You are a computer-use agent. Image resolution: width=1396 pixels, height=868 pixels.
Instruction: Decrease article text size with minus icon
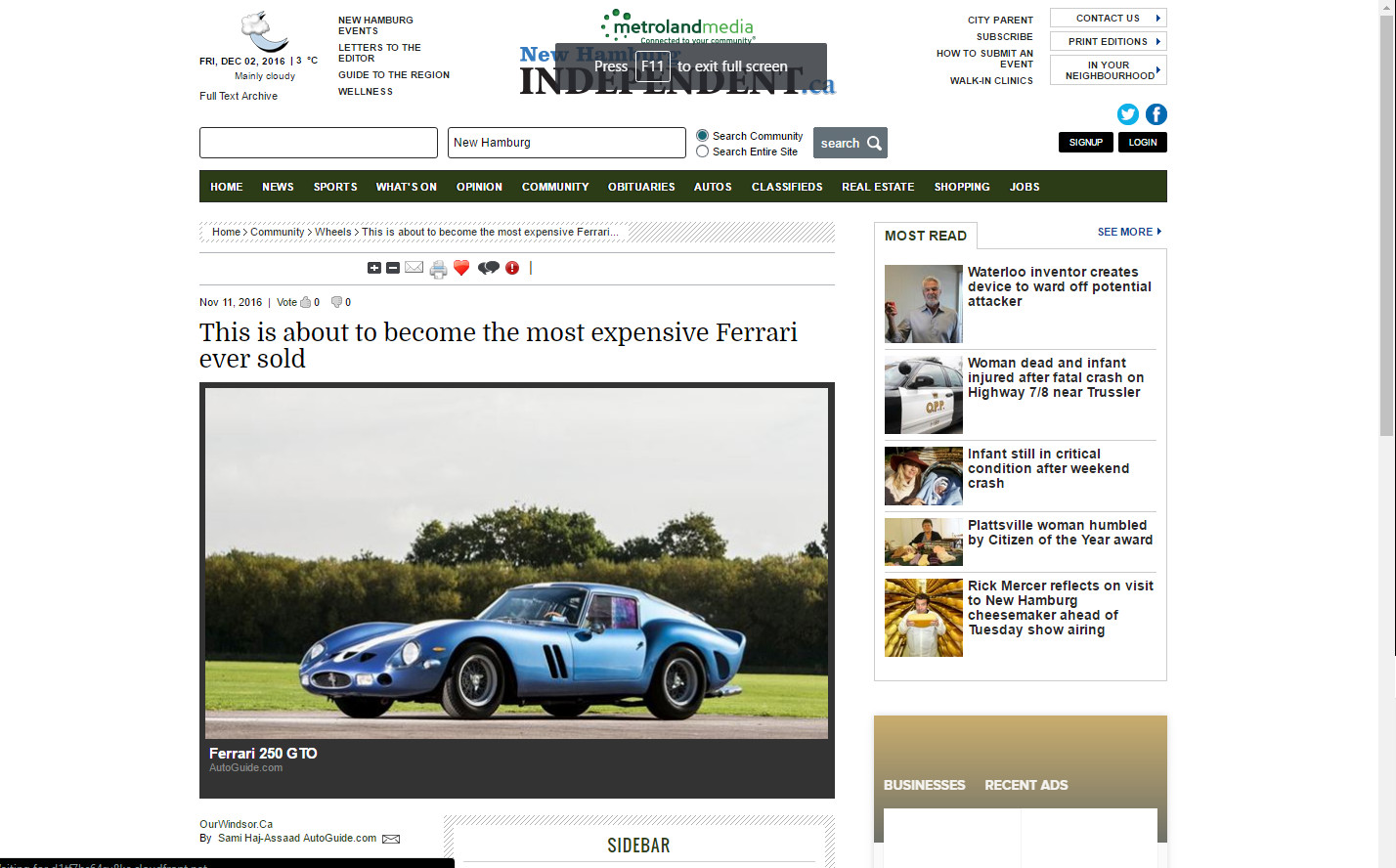point(393,268)
